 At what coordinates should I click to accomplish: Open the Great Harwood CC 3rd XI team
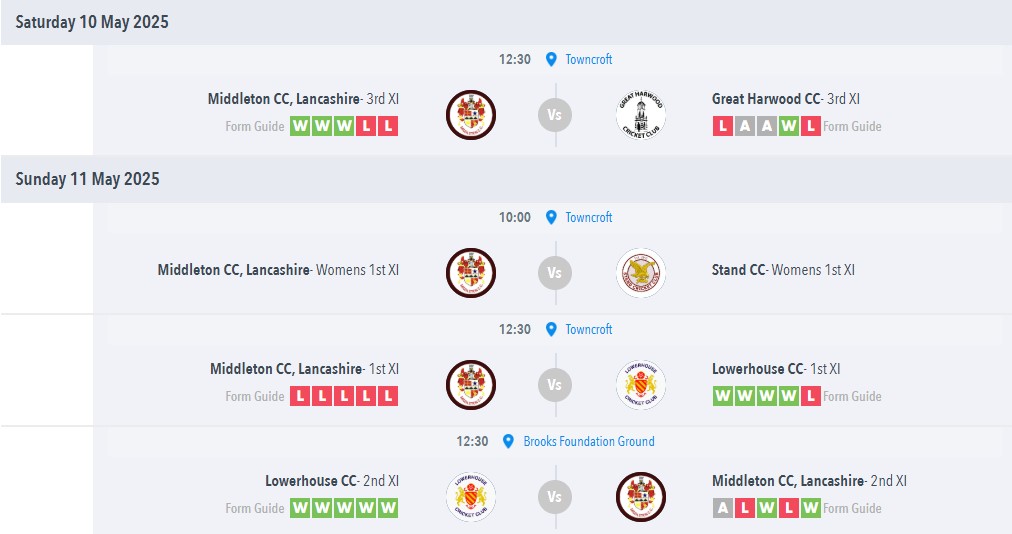[785, 99]
